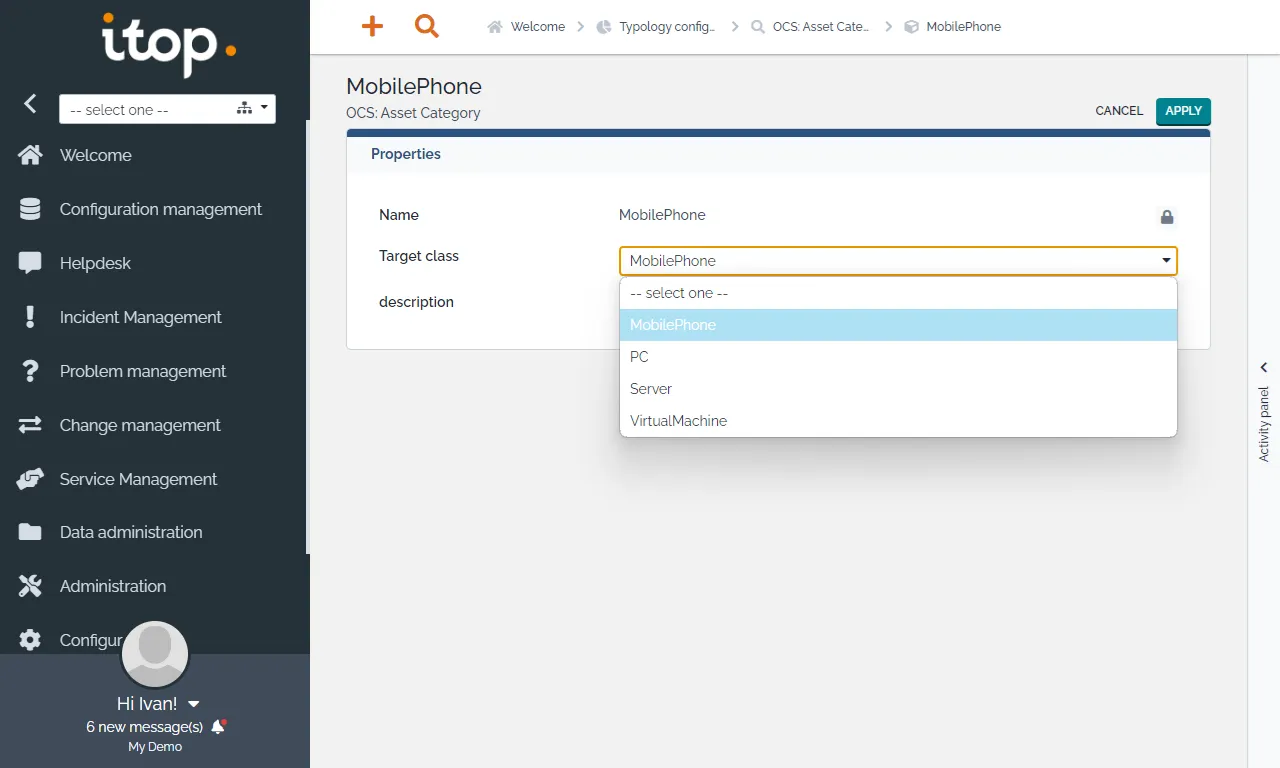The height and width of the screenshot is (768, 1280).
Task: Choose PC in the dropdown list
Action: [x=898, y=357]
